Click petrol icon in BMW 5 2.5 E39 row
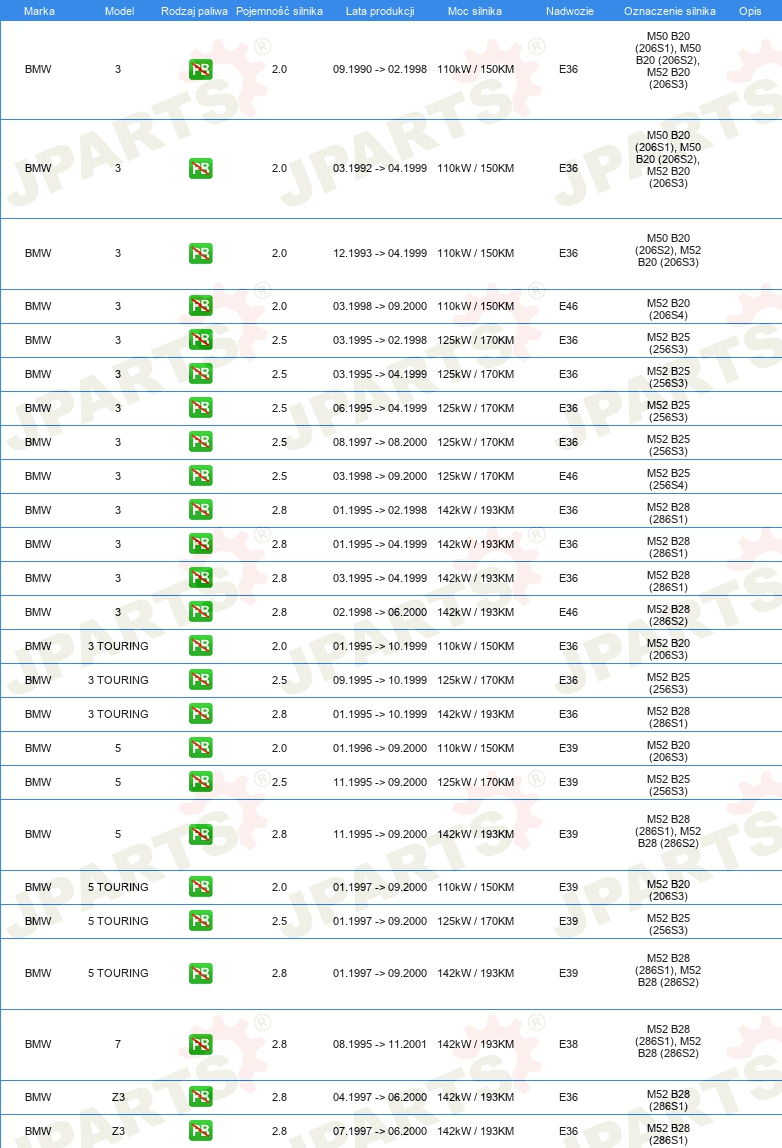This screenshot has height=1148, width=782. tap(201, 782)
